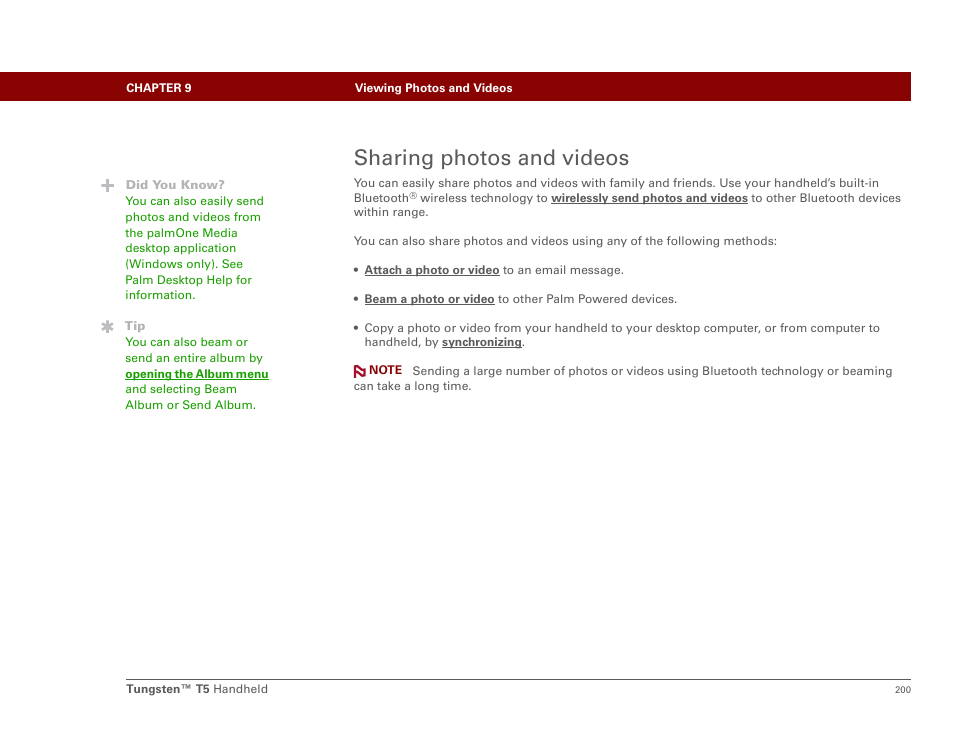Image resolution: width=954 pixels, height=738 pixels.
Task: Follow the 'Attach a photo or video' link
Action: tap(432, 270)
